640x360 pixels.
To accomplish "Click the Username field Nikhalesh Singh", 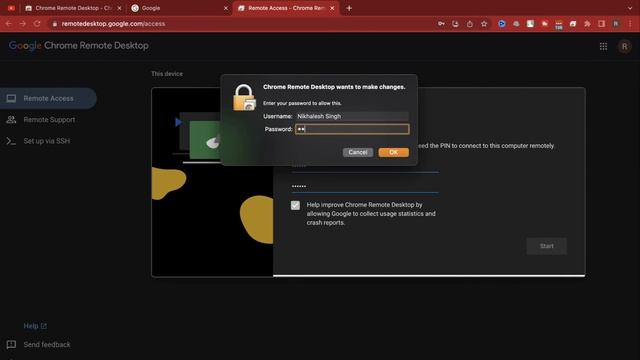I will [x=352, y=116].
